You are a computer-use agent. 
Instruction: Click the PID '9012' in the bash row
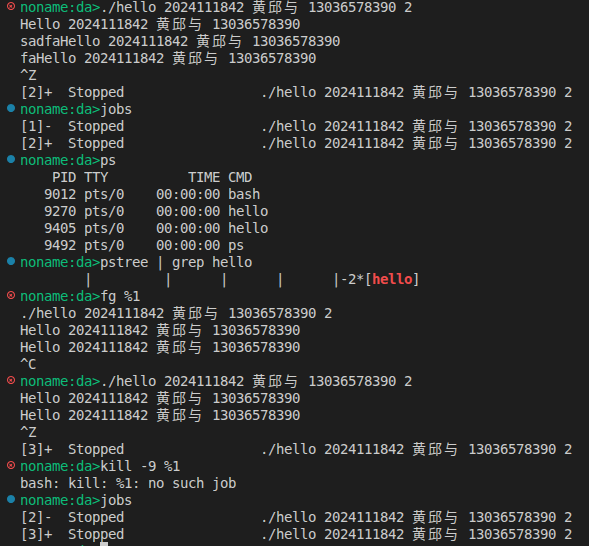click(x=60, y=195)
